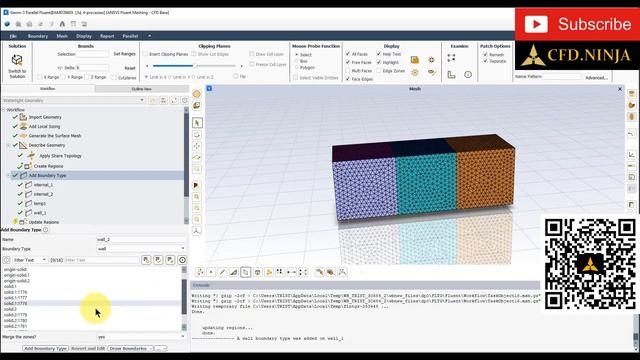Click the boundary Name input field
This screenshot has height=360, width=640.
[141, 240]
